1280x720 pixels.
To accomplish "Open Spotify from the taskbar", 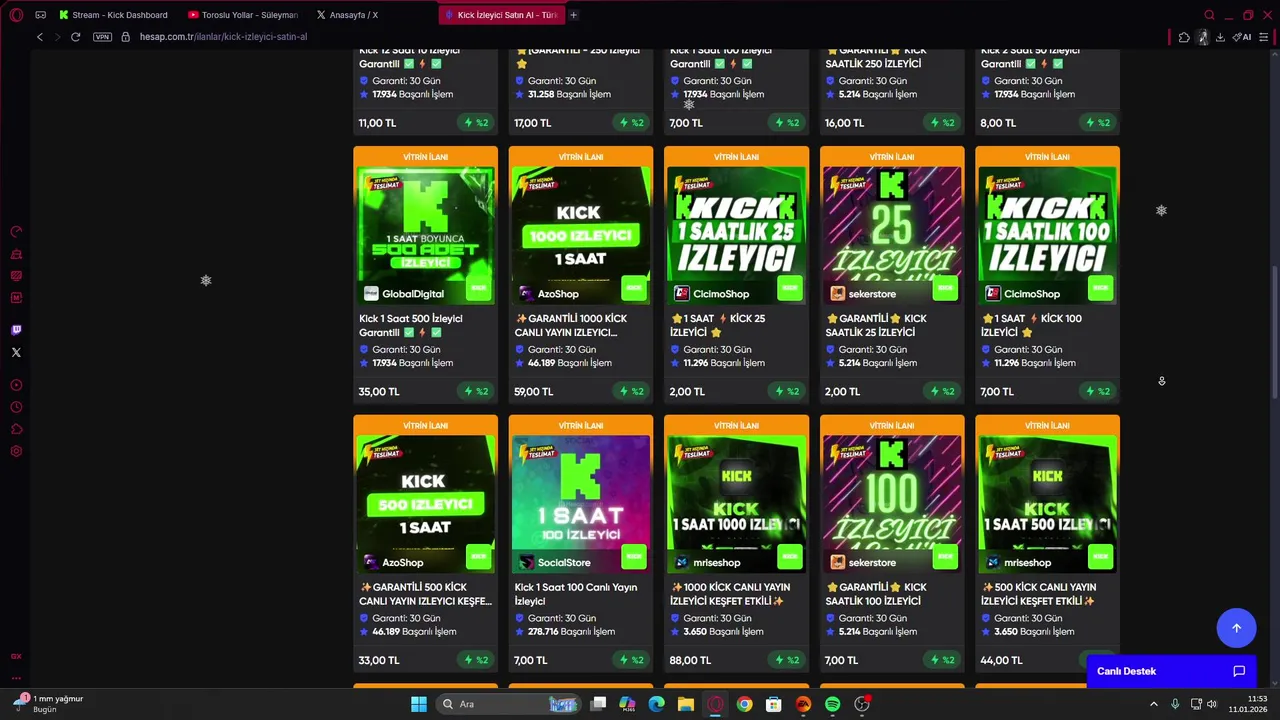I will coord(833,704).
